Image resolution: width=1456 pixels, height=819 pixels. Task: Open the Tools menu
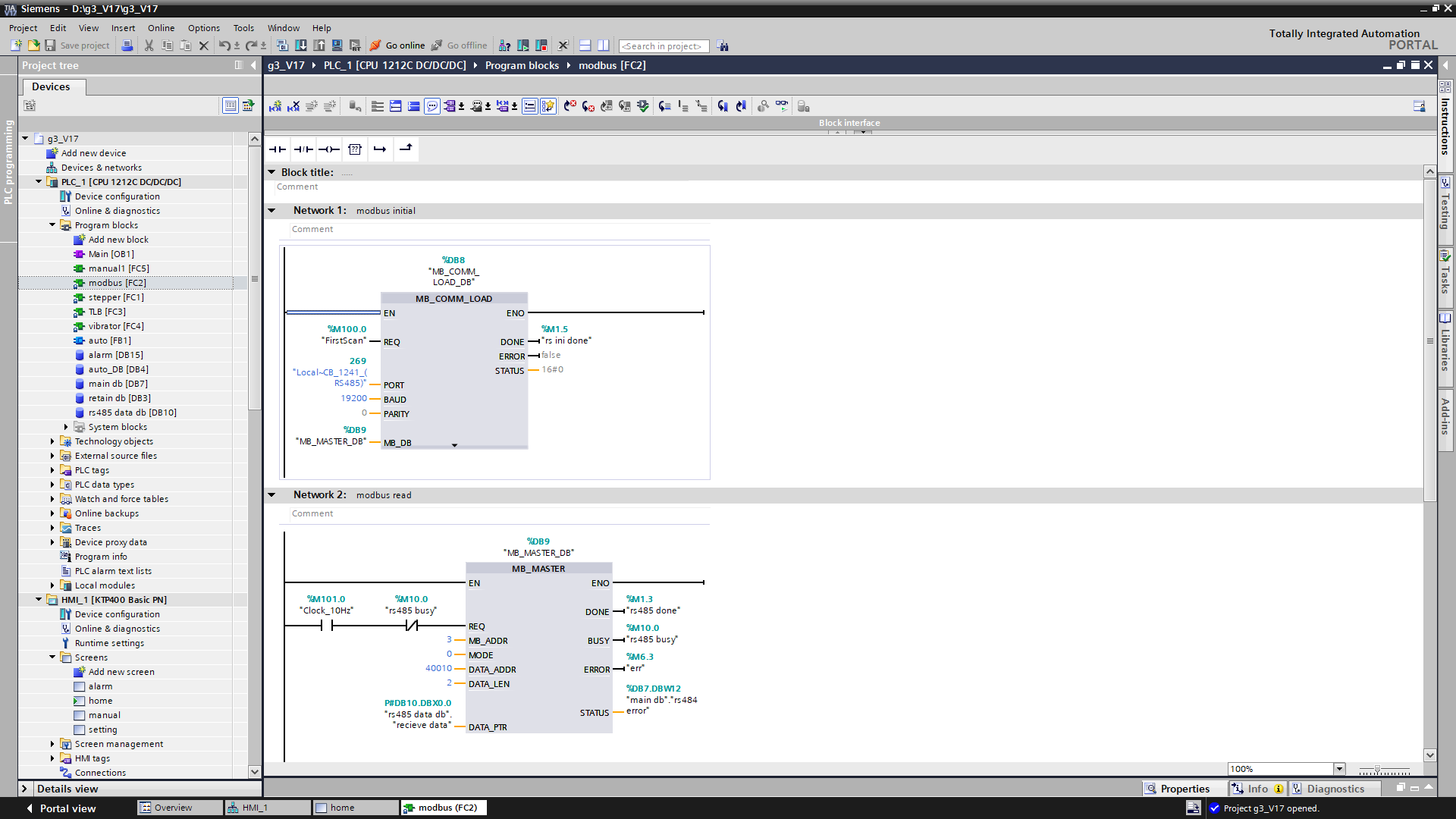click(x=243, y=28)
